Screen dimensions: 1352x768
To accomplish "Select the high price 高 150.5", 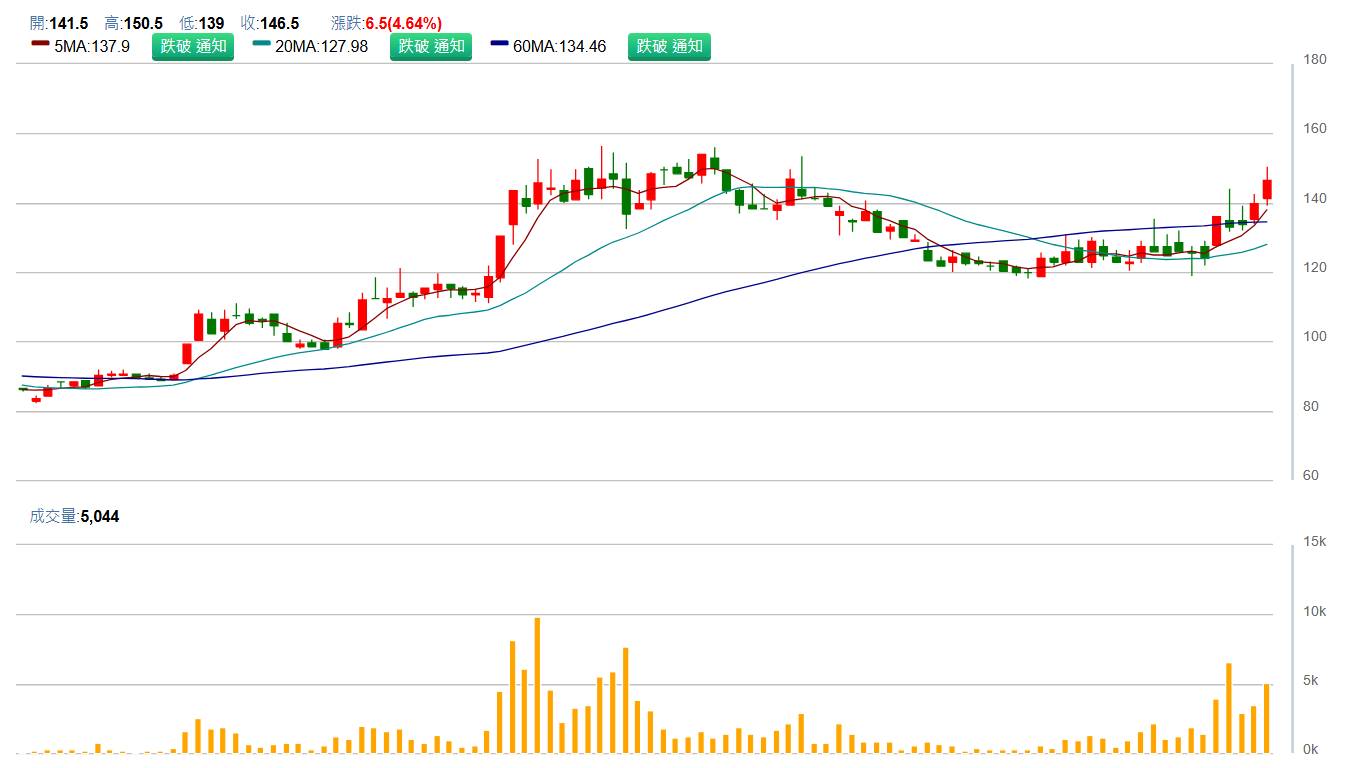I will point(133,23).
